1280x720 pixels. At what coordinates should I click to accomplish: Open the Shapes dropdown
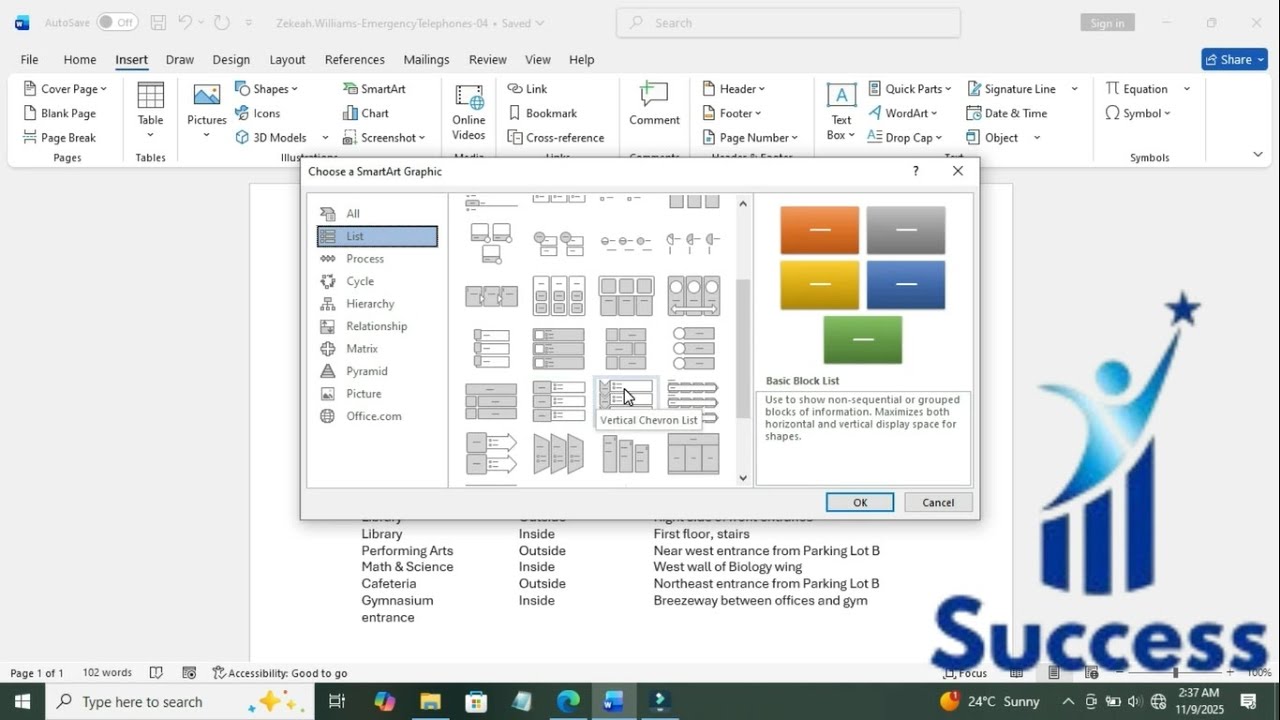pyautogui.click(x=266, y=89)
